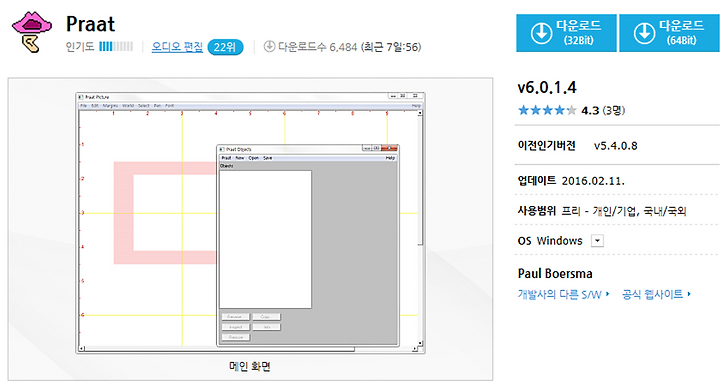Click the download arrow icon on 64Bit button
Image resolution: width=720 pixels, height=382 pixels.
(644, 34)
